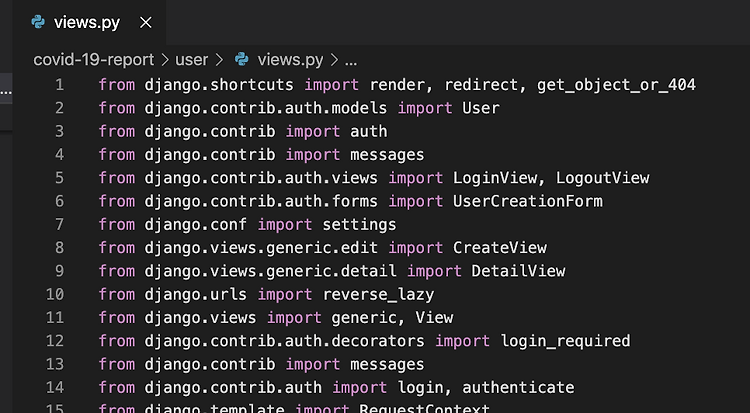Click 'View' at end of line 11
Viewport: 750px width, 413px height.
point(434,318)
